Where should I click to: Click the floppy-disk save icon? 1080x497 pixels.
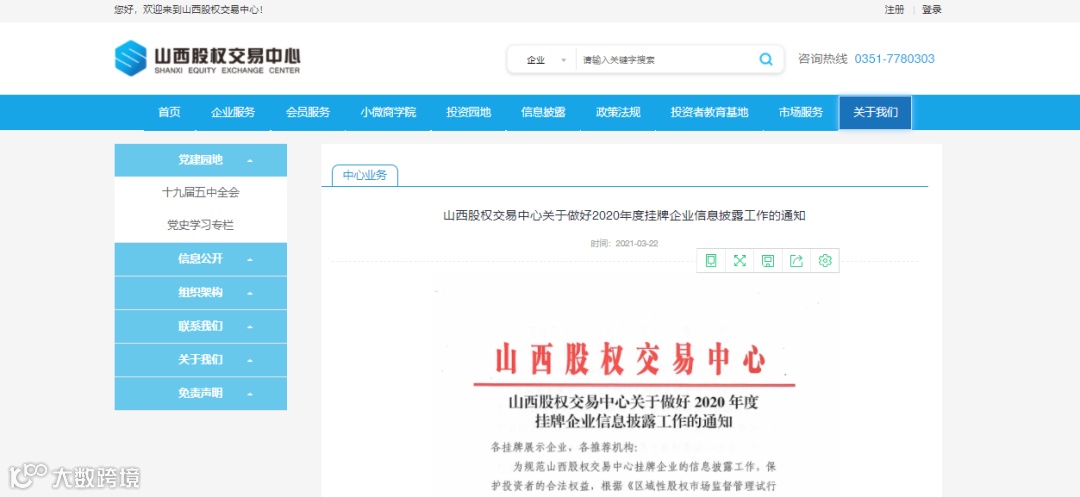[768, 260]
